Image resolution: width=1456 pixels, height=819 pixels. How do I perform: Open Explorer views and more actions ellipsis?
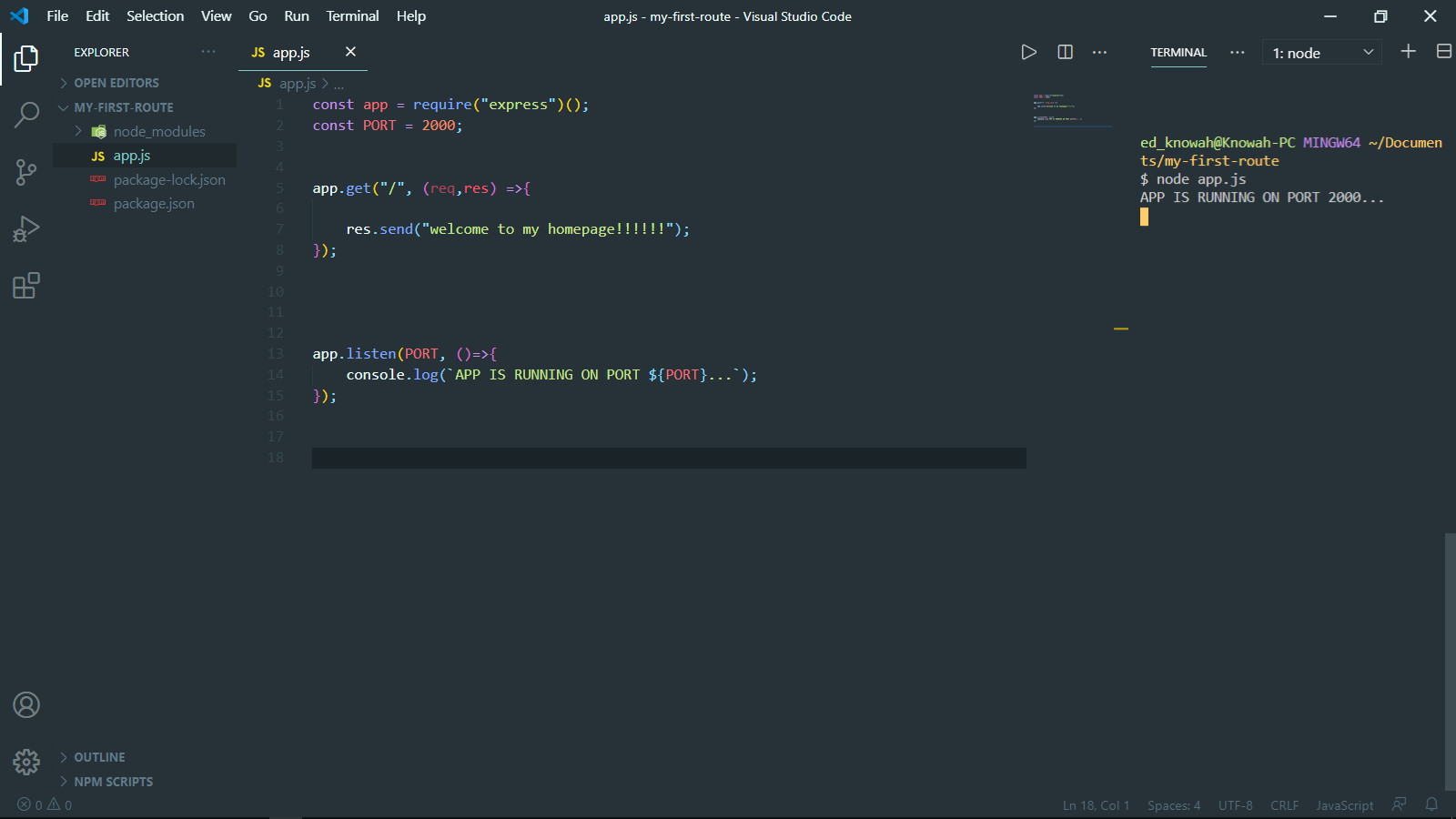click(208, 52)
